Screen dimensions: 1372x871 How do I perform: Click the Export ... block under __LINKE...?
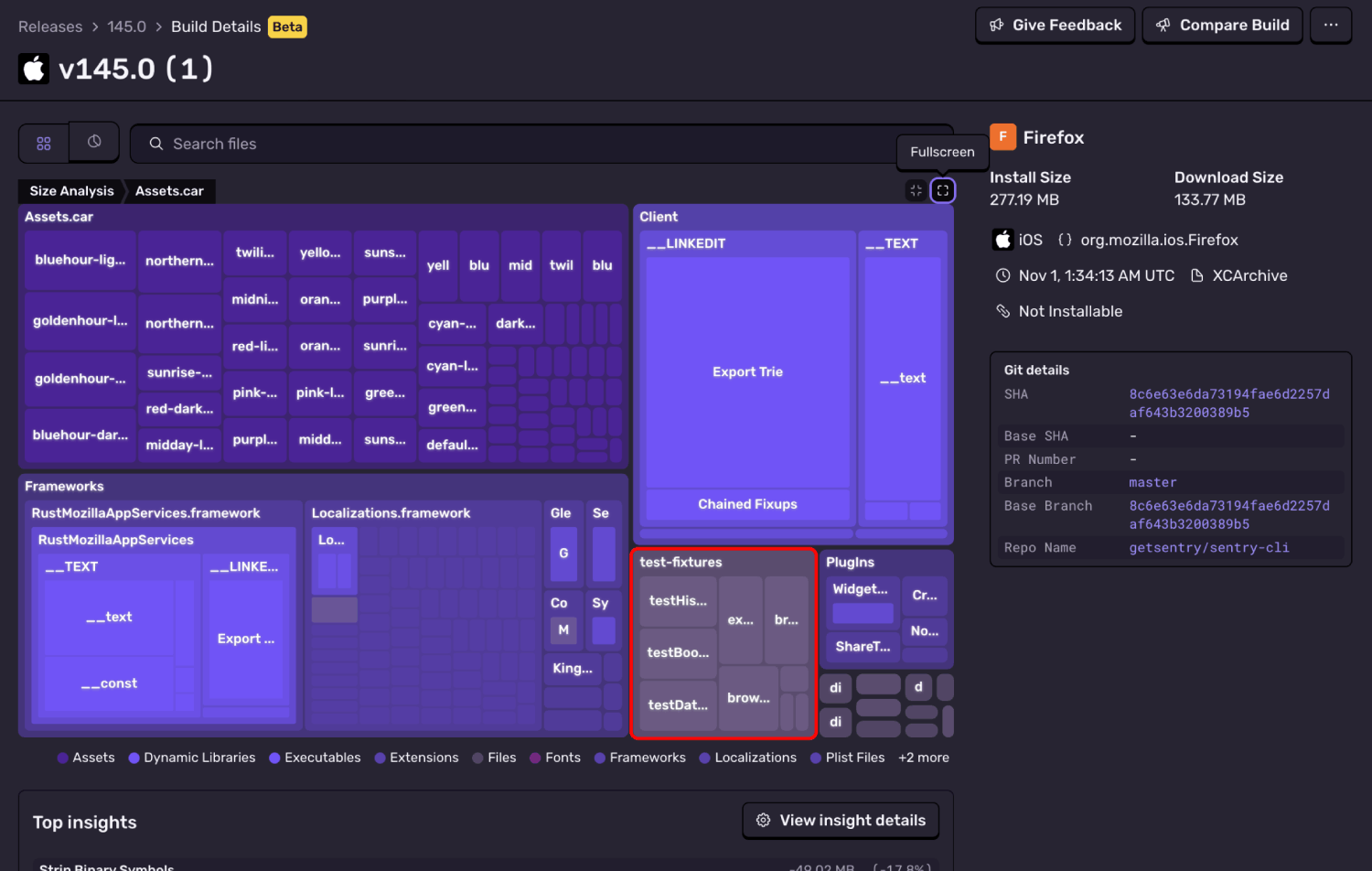245,639
